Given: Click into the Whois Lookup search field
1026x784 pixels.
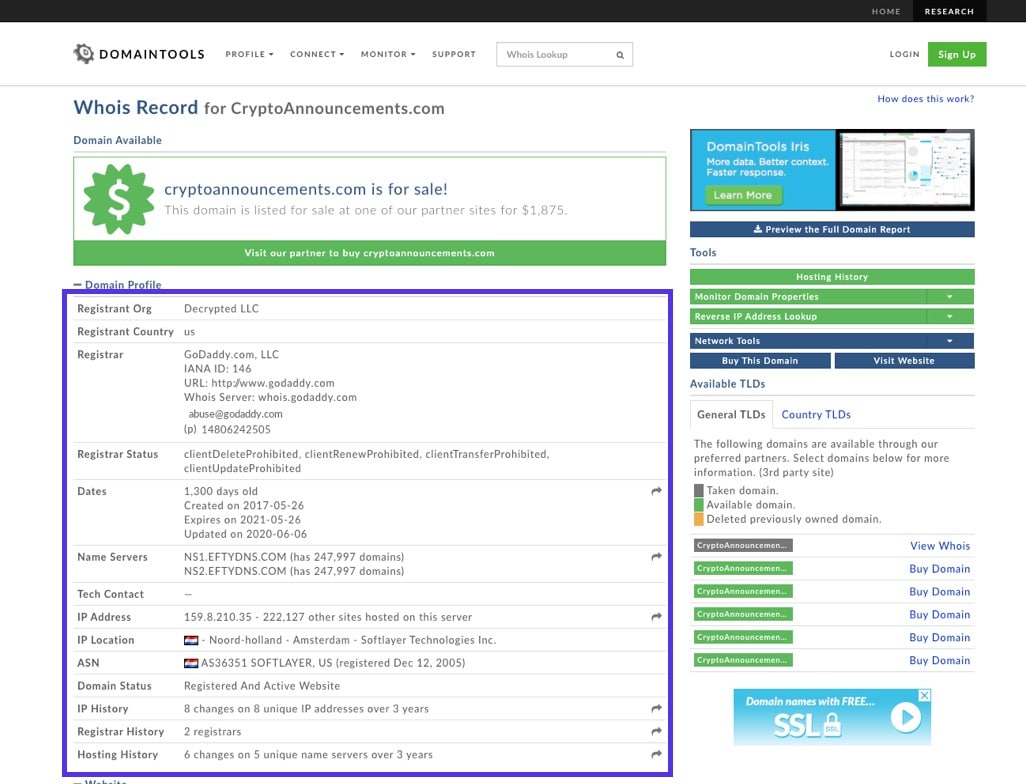Looking at the screenshot, I should click(555, 55).
